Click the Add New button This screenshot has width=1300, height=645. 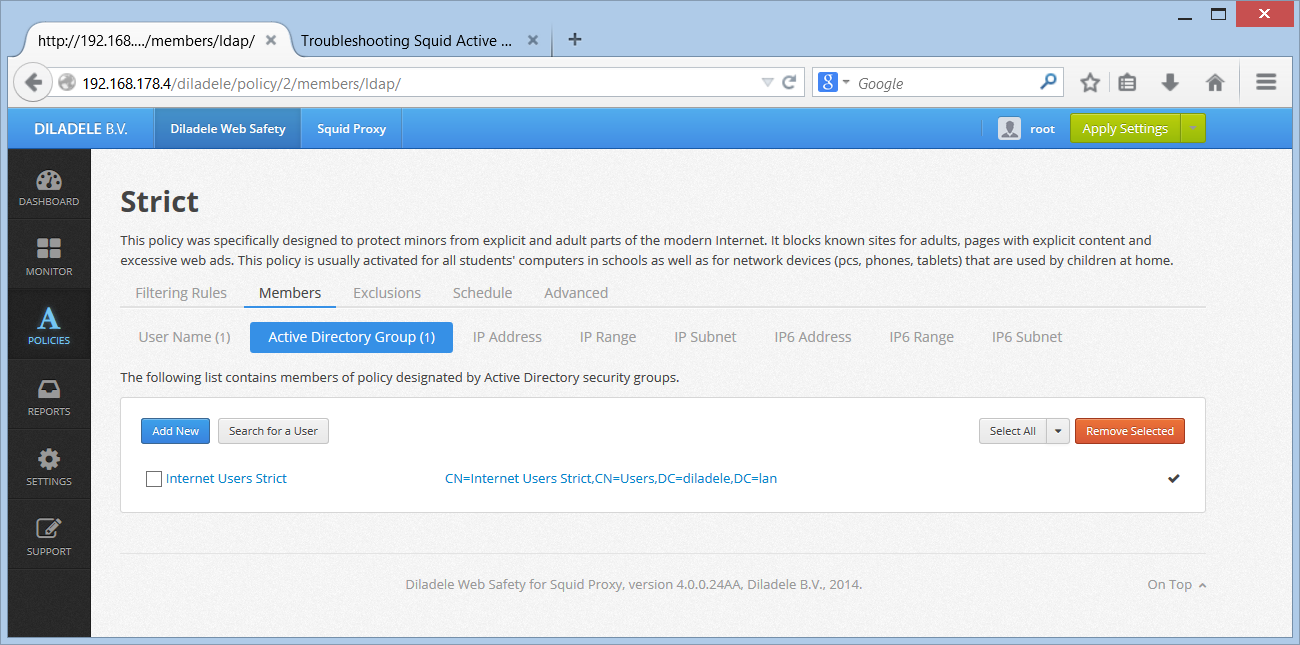tap(175, 431)
